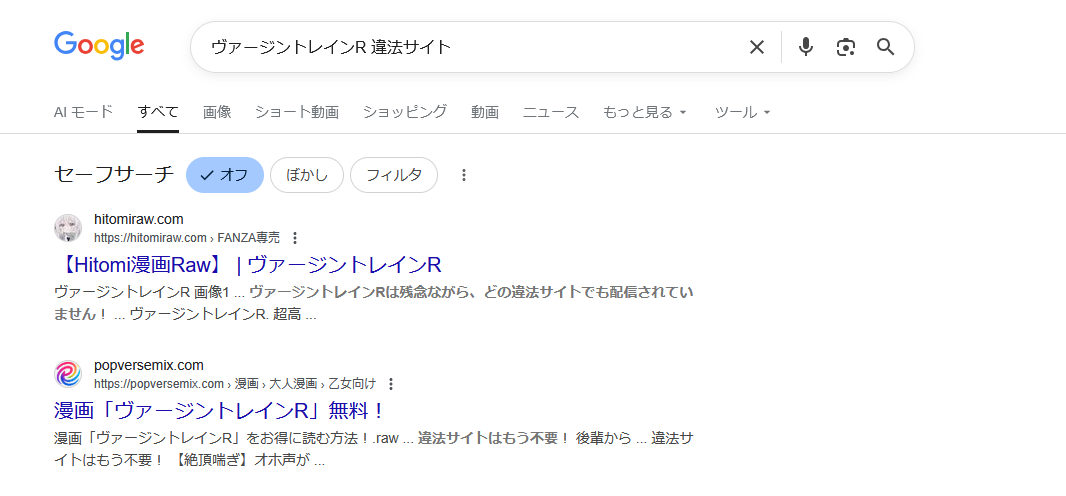Click hitomiraw.com site favicon
Screen dimensions: 1066x496
click(68, 228)
